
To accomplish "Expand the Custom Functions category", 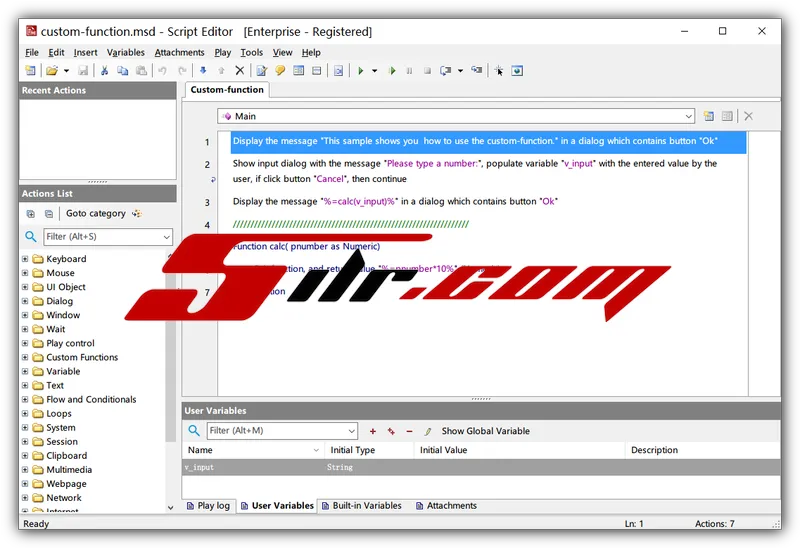I will tap(25, 357).
